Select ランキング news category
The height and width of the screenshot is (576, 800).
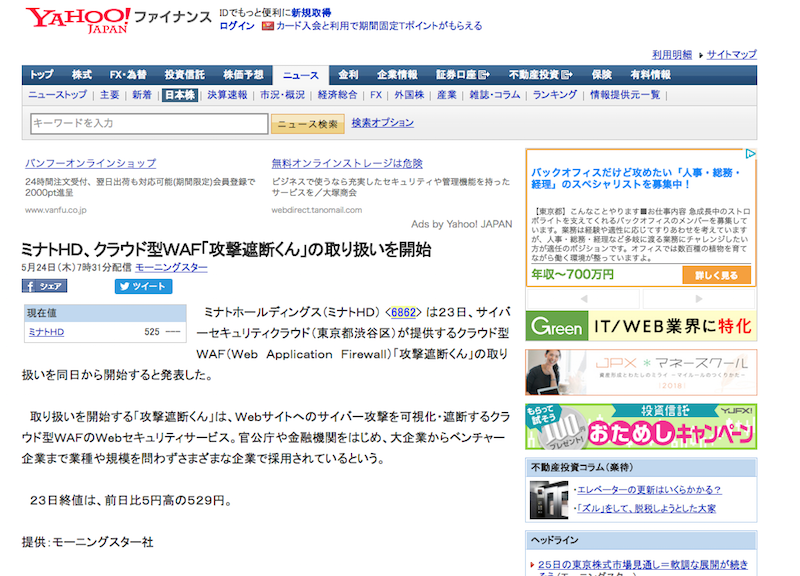[x=555, y=95]
